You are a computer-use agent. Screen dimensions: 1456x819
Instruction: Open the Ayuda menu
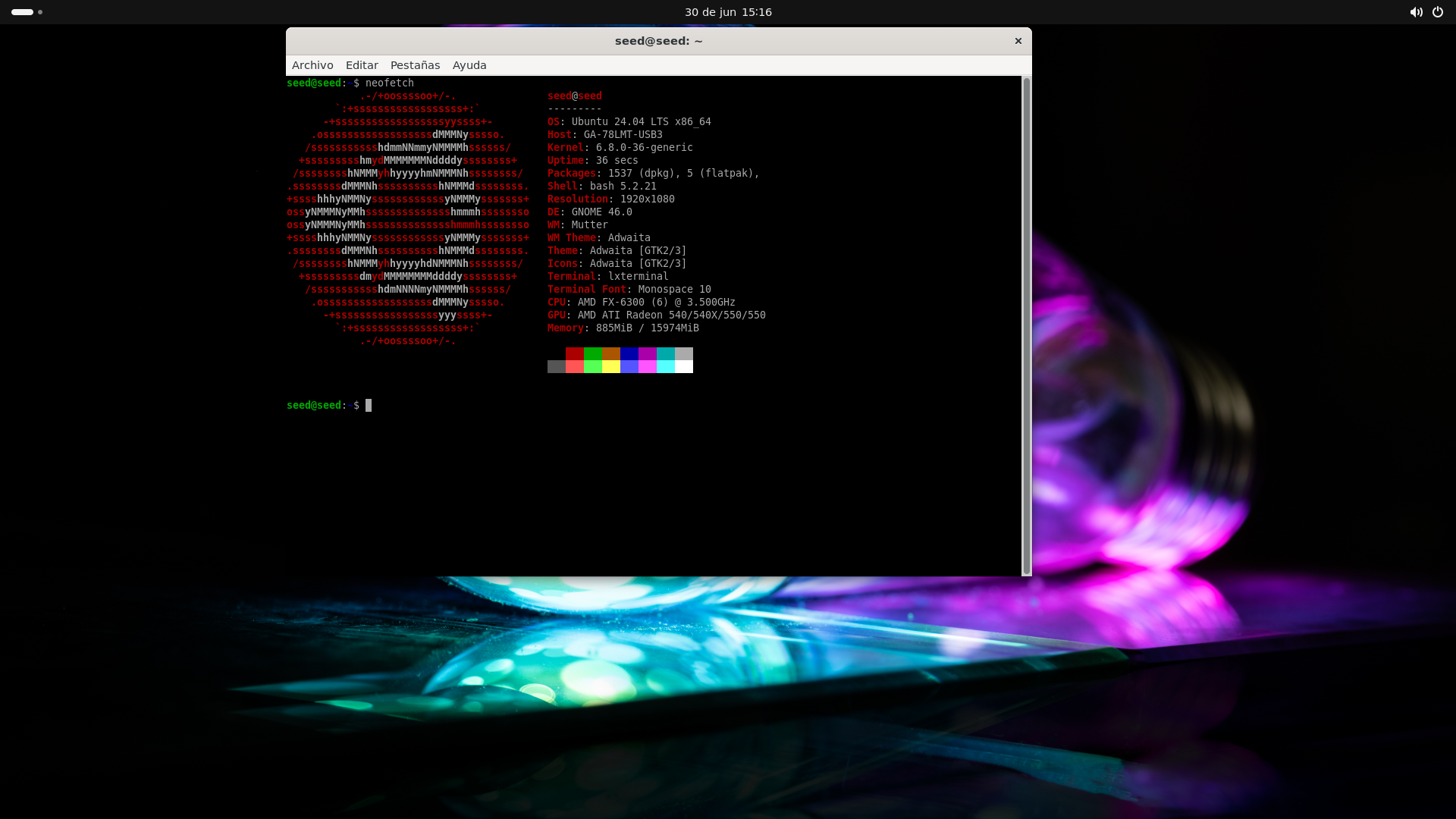point(469,65)
